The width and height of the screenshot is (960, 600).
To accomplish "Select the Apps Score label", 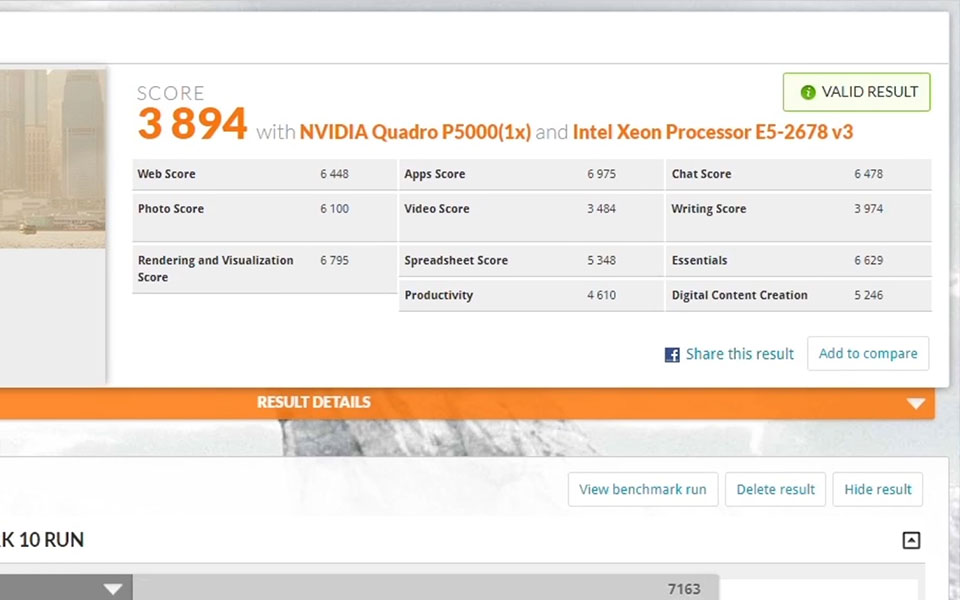I will coord(435,174).
